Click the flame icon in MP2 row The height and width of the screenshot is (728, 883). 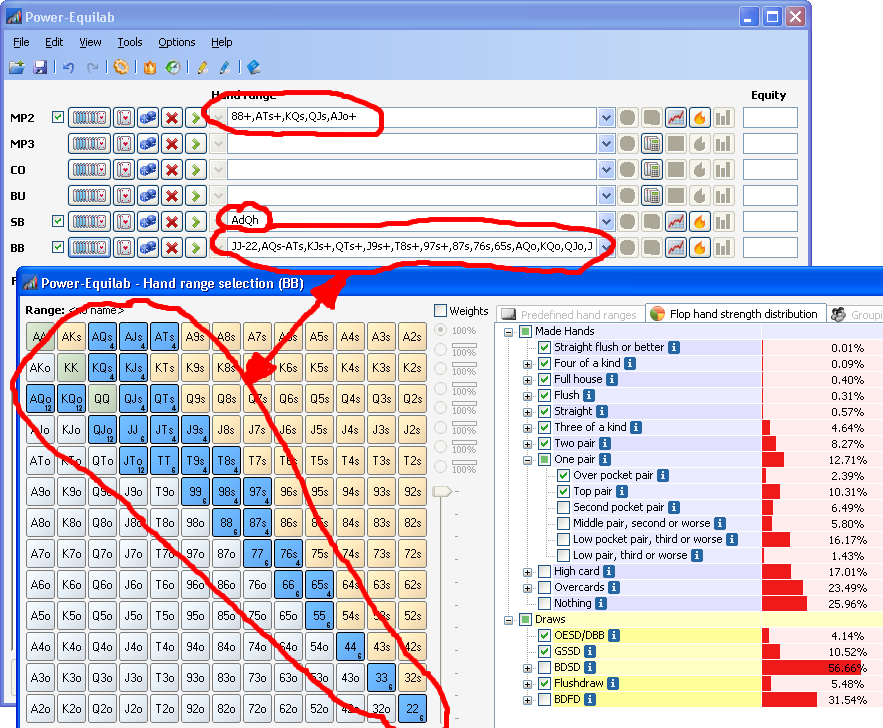699,118
